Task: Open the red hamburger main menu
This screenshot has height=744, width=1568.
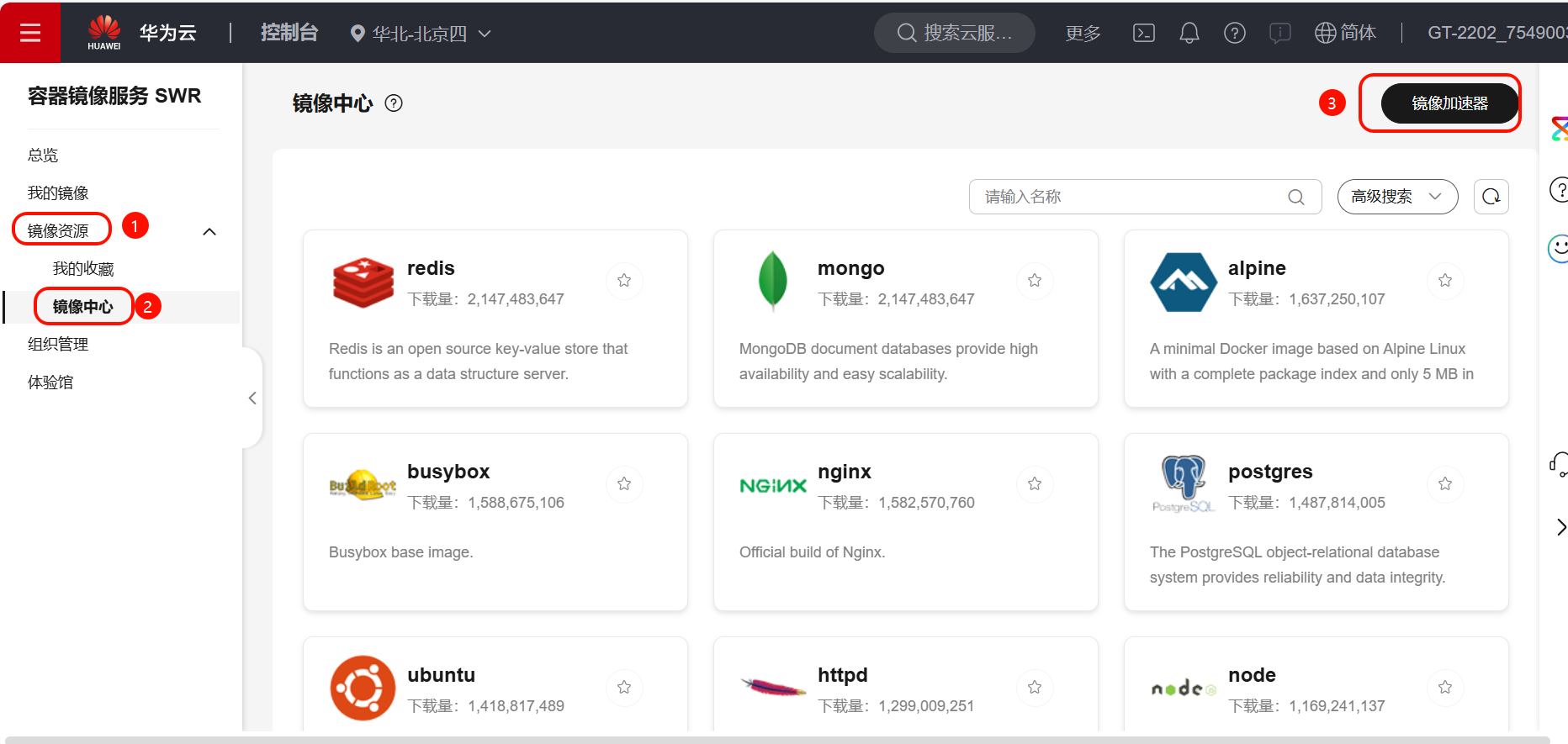Action: [x=30, y=32]
